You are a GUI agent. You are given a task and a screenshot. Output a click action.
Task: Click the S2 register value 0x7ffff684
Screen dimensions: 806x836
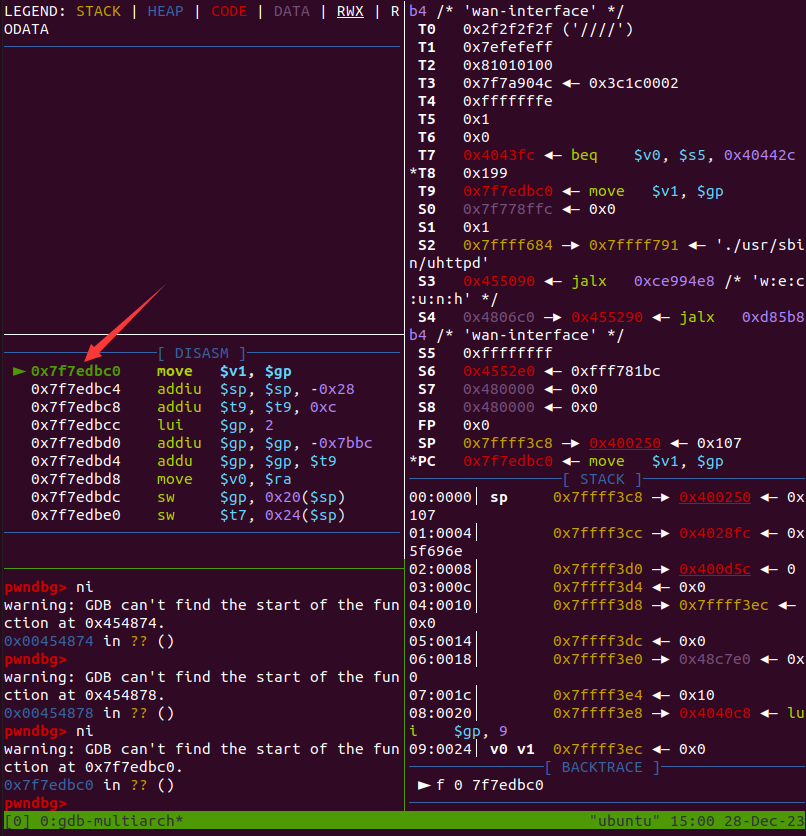point(507,245)
